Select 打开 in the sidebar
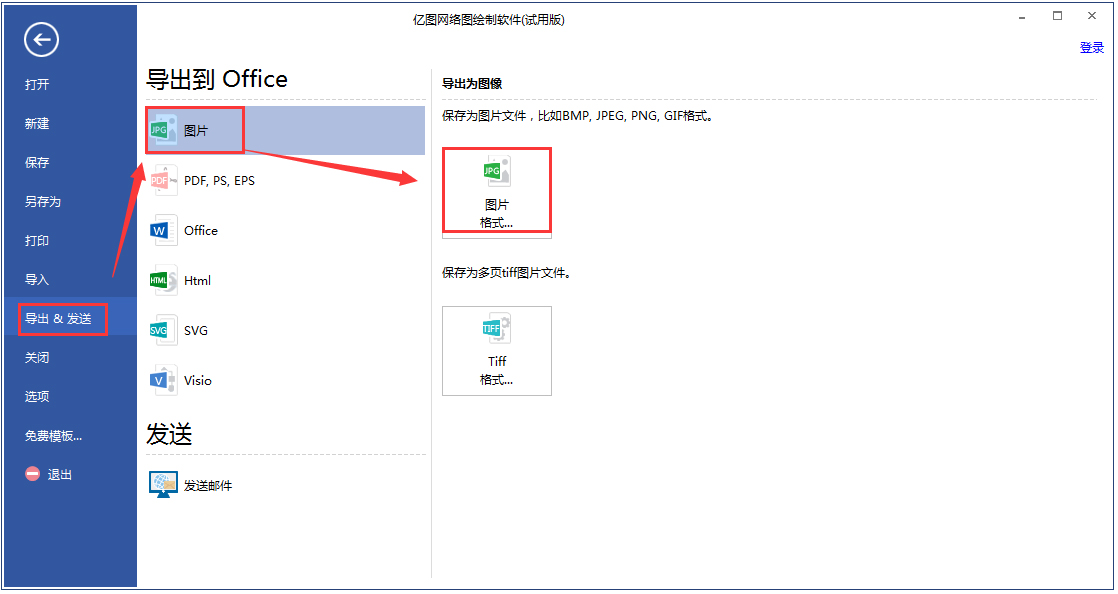 pyautogui.click(x=38, y=84)
